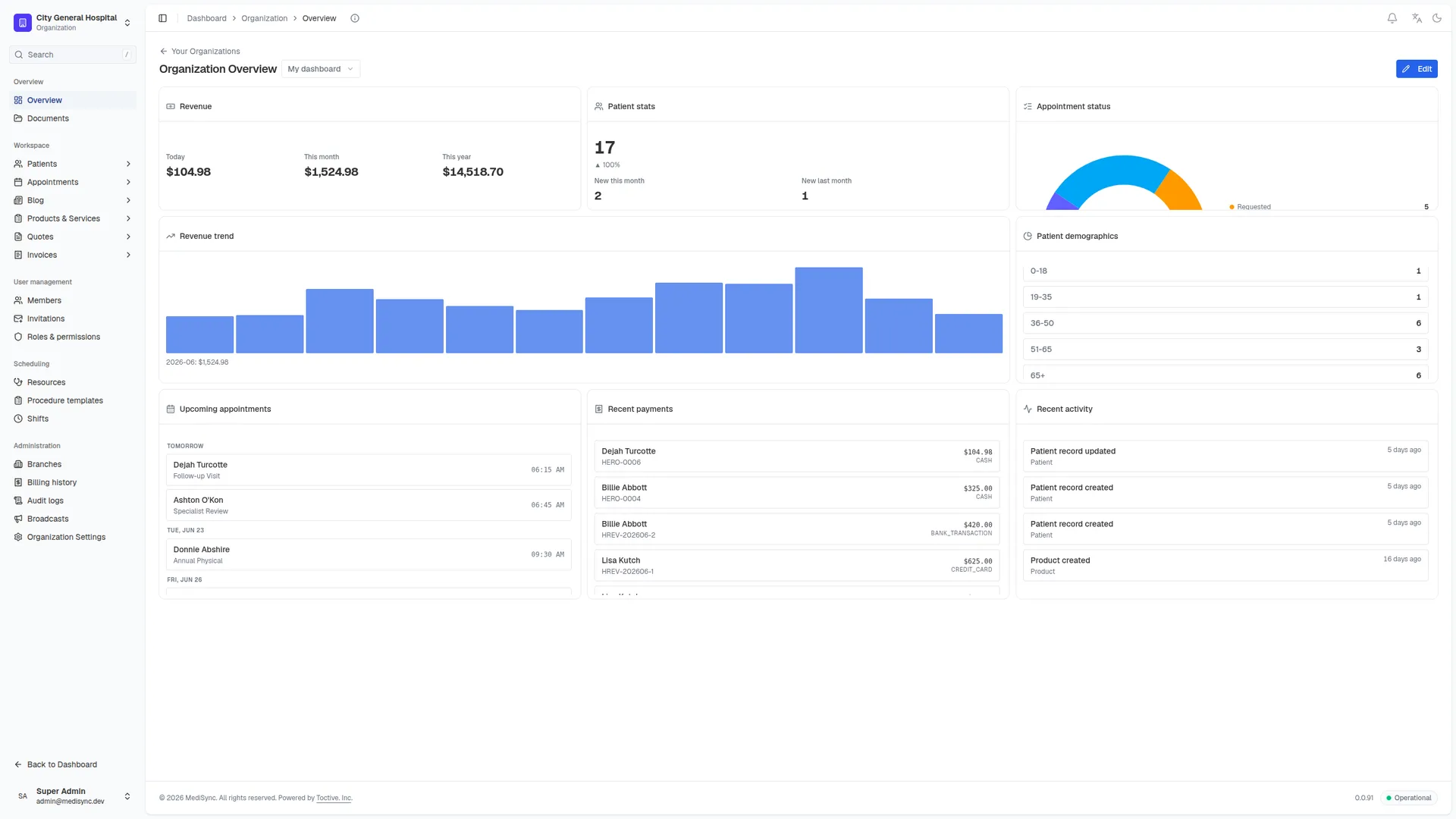Open Donnie Abshire Annual Physical appointment
The width and height of the screenshot is (1456, 819).
click(369, 554)
